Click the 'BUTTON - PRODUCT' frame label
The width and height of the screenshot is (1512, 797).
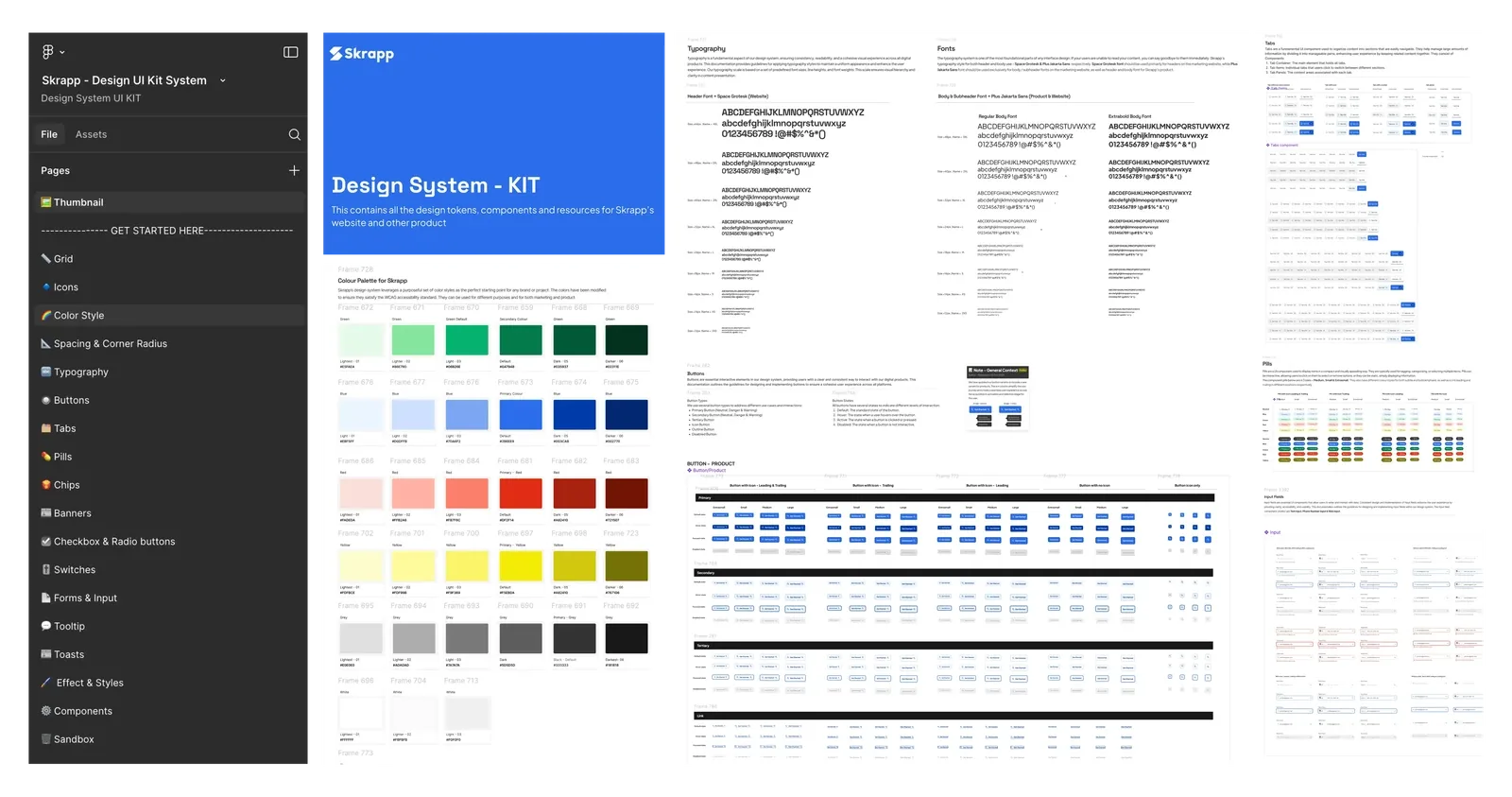click(711, 464)
